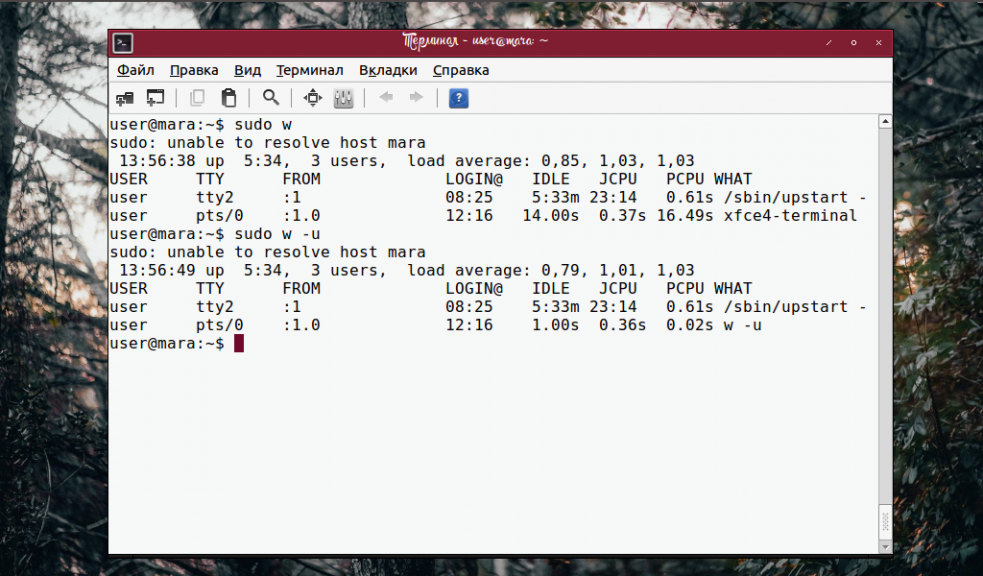This screenshot has height=576, width=983.
Task: Open the Файл menu
Action: [x=135, y=70]
